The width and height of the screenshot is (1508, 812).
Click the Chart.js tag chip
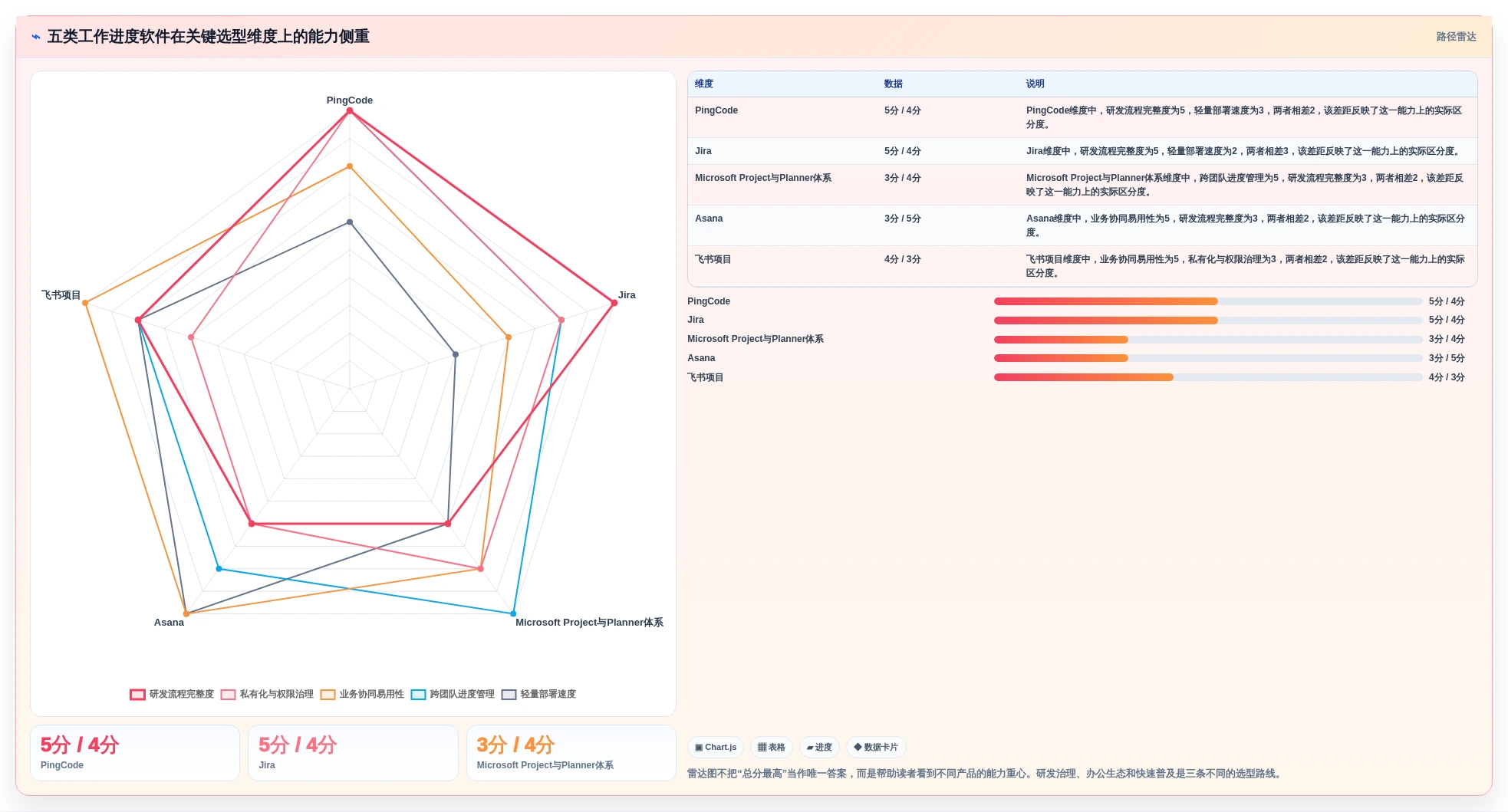(716, 747)
